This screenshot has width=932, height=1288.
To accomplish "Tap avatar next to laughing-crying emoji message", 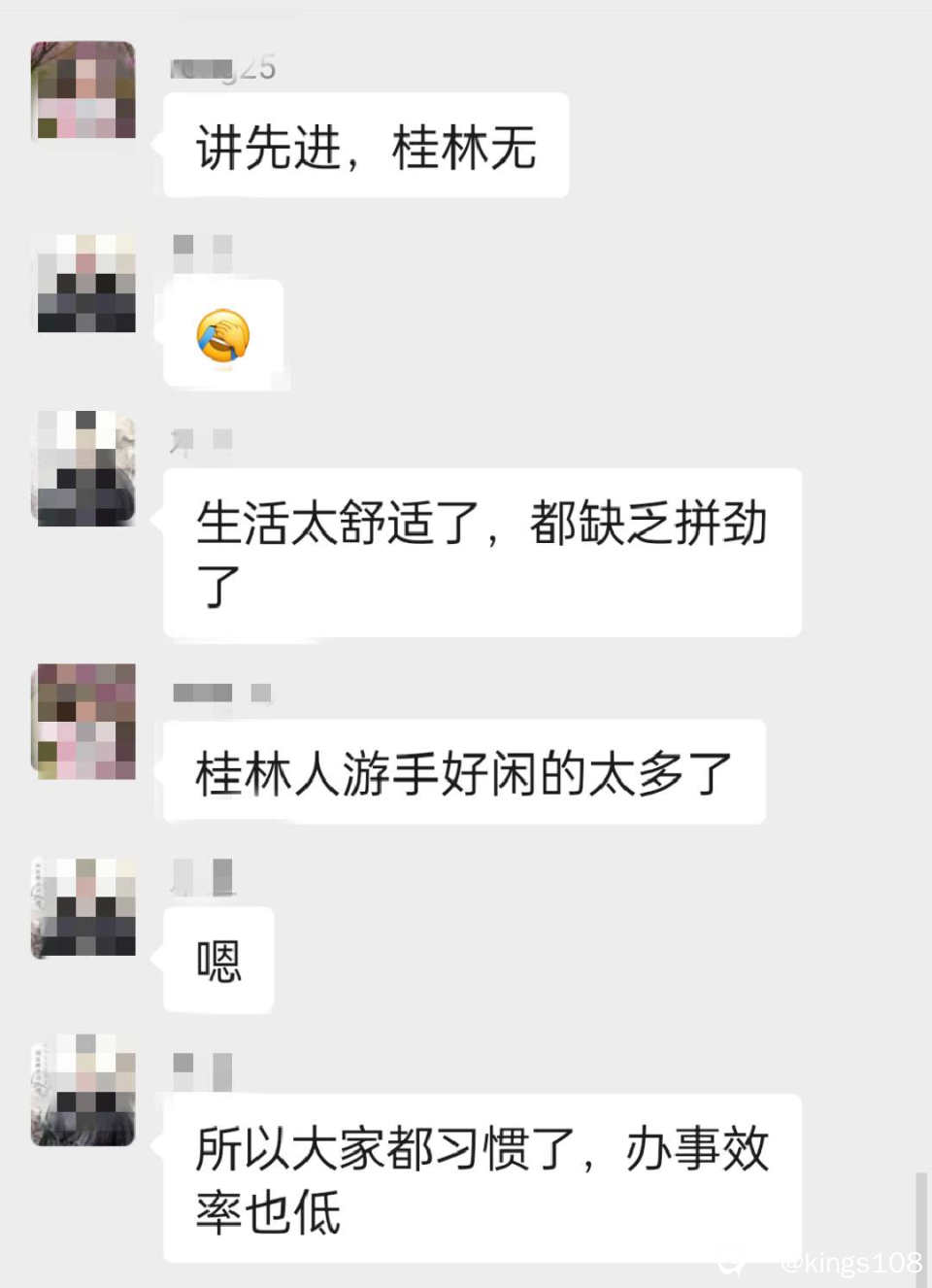I will (85, 284).
